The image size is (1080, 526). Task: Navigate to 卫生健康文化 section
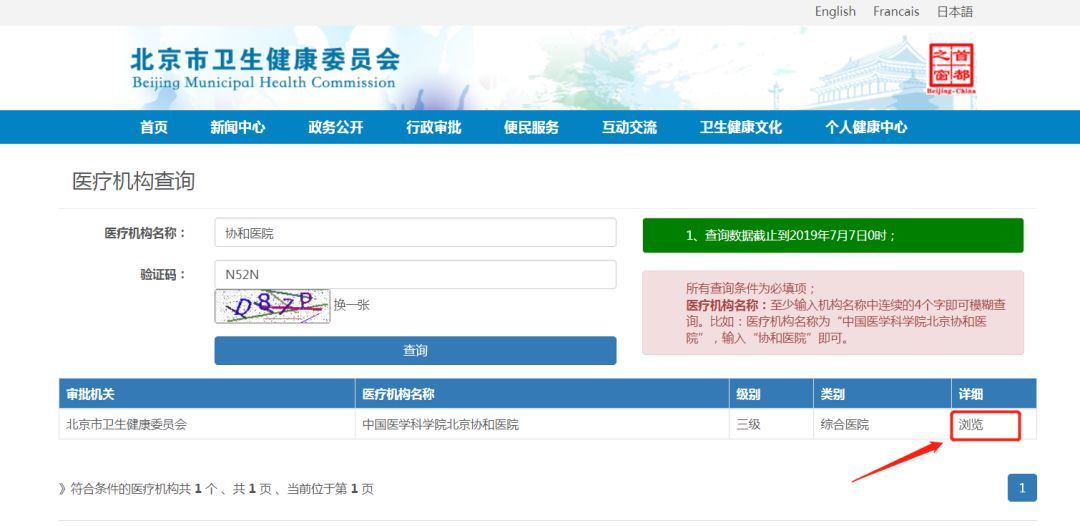pyautogui.click(x=741, y=127)
